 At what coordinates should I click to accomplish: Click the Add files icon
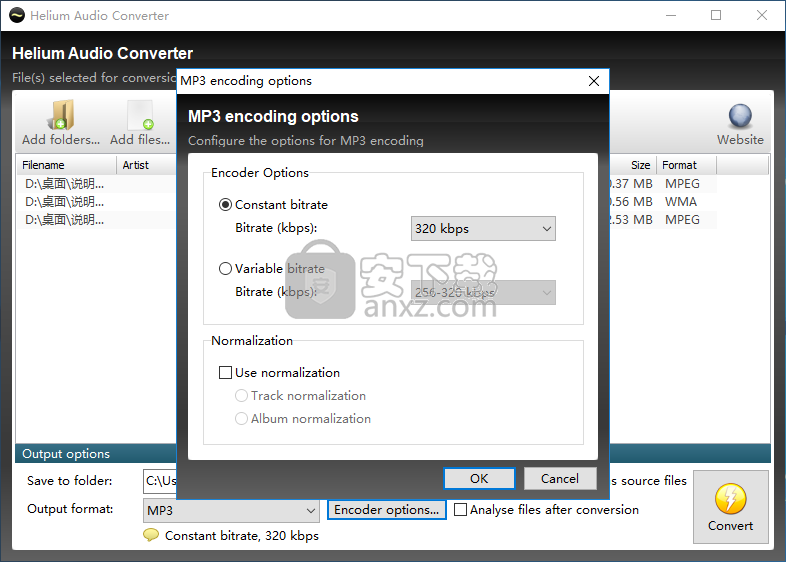140,115
